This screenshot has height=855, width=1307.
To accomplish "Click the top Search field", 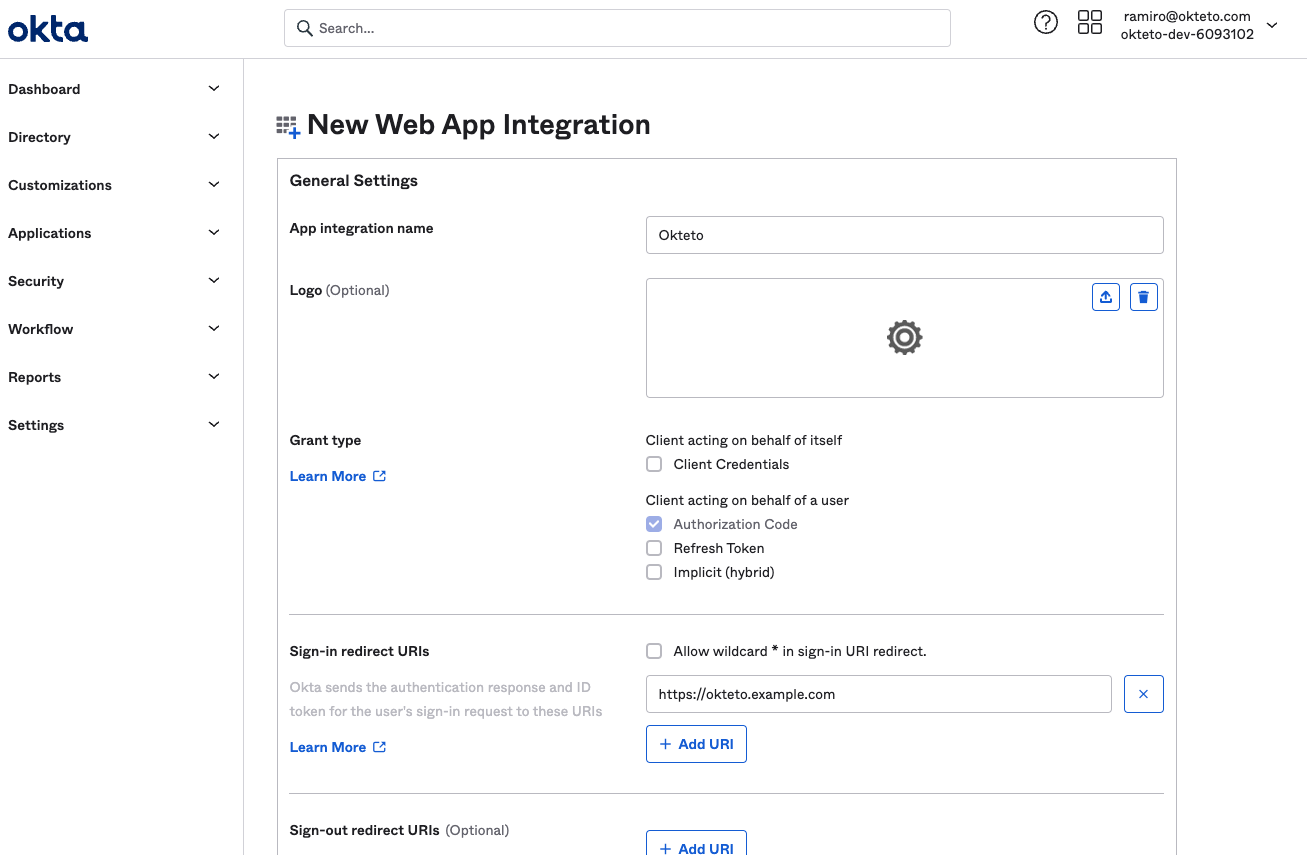I will click(x=617, y=28).
